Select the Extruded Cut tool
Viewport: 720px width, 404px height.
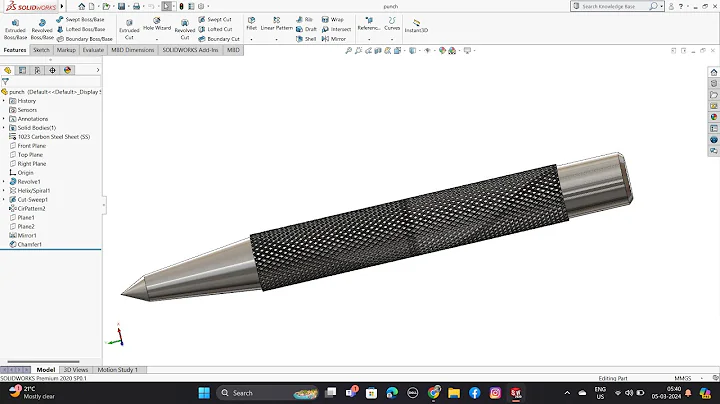[129, 29]
